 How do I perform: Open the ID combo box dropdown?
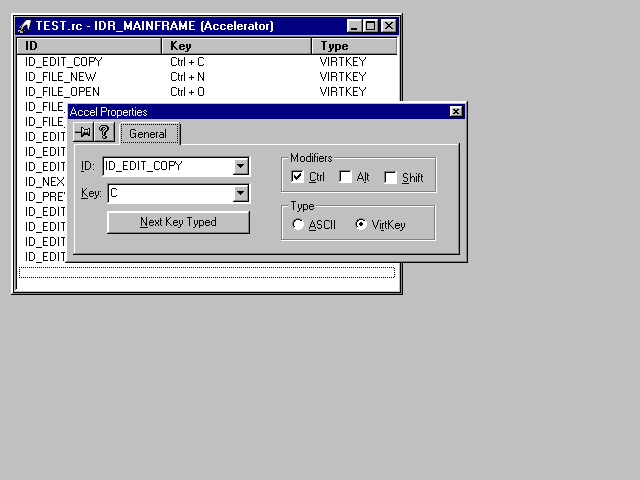coord(240,167)
